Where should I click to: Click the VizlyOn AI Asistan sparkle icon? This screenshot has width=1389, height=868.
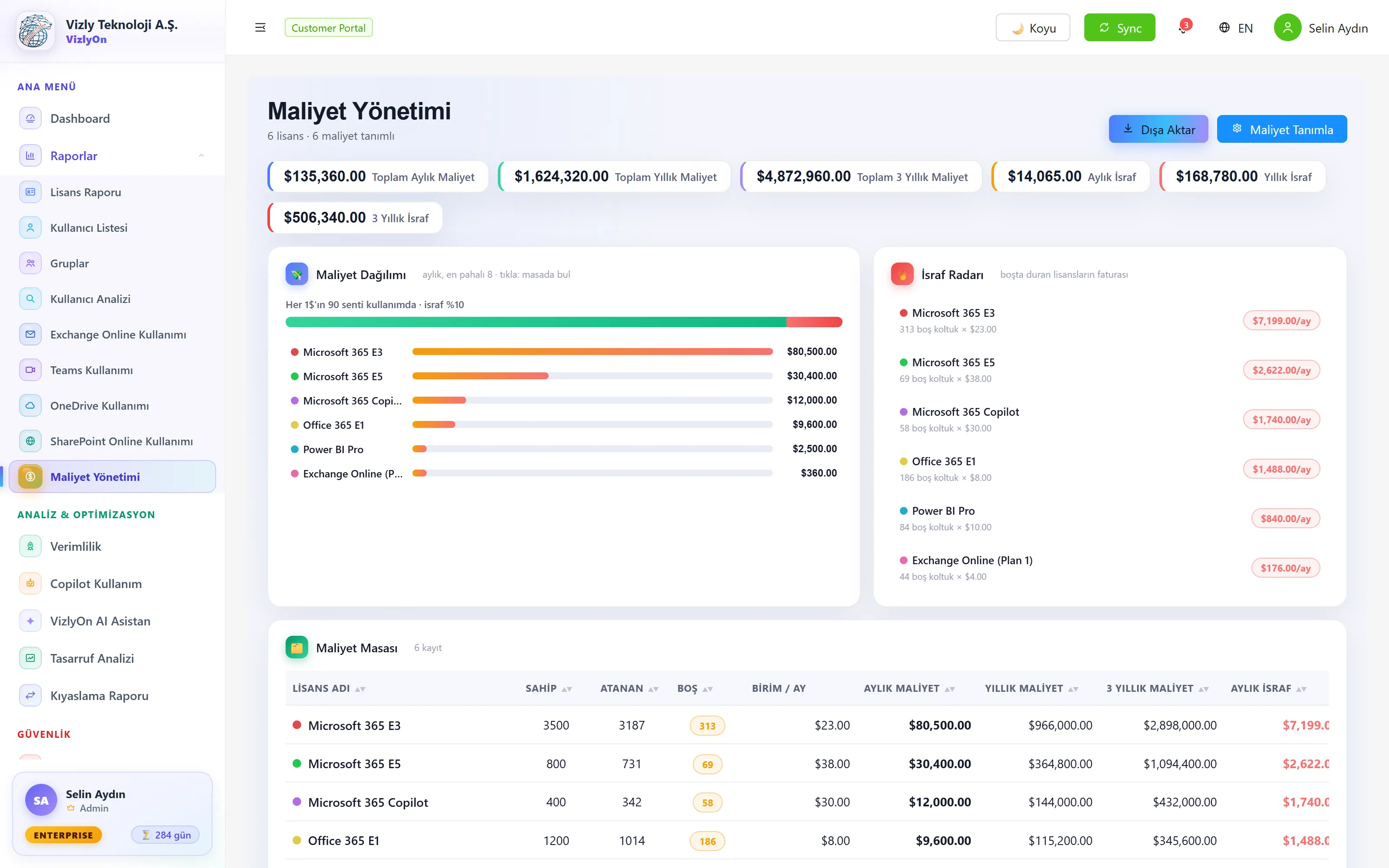pyautogui.click(x=30, y=621)
